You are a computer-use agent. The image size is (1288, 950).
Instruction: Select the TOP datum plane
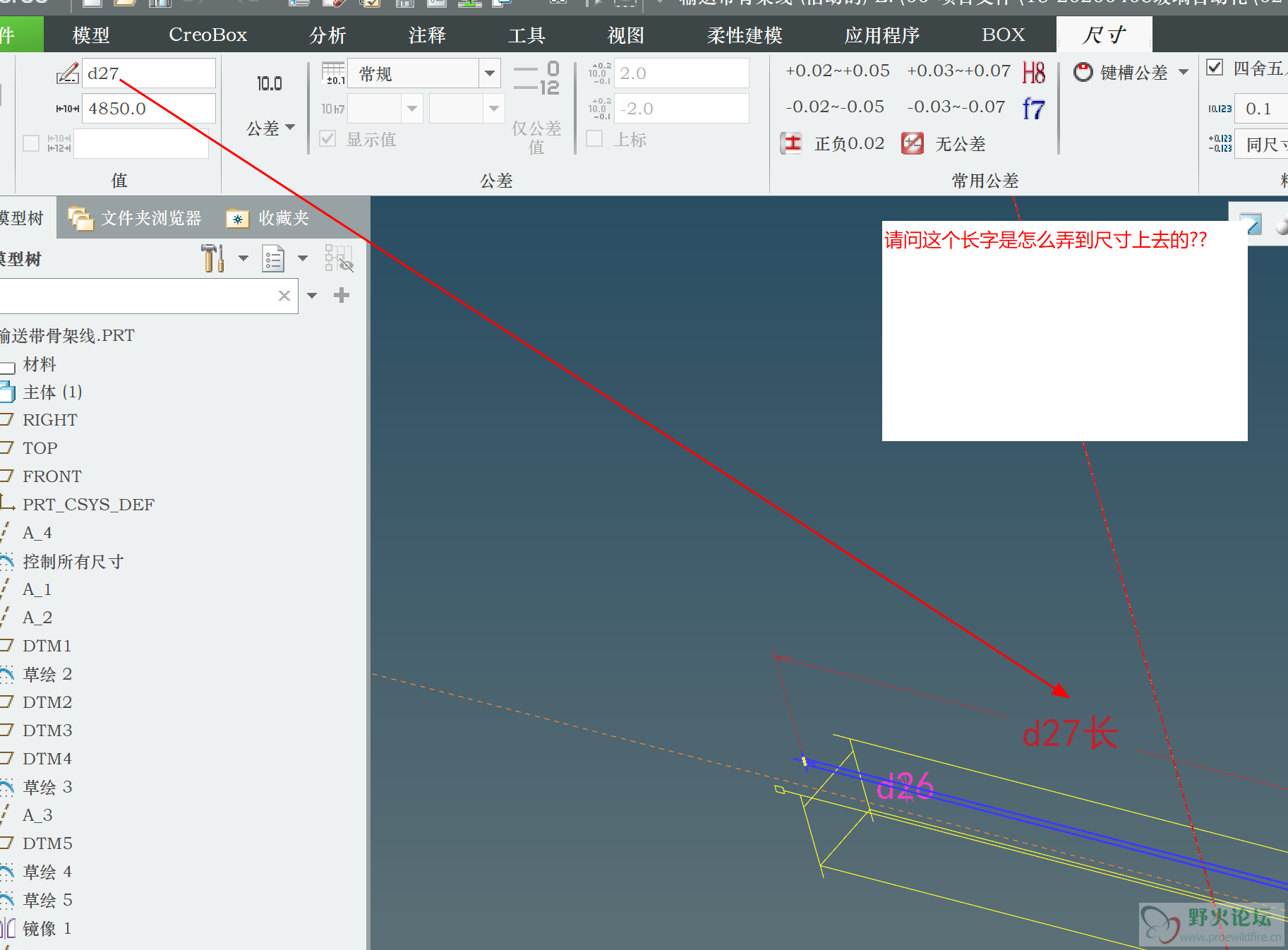click(x=40, y=448)
